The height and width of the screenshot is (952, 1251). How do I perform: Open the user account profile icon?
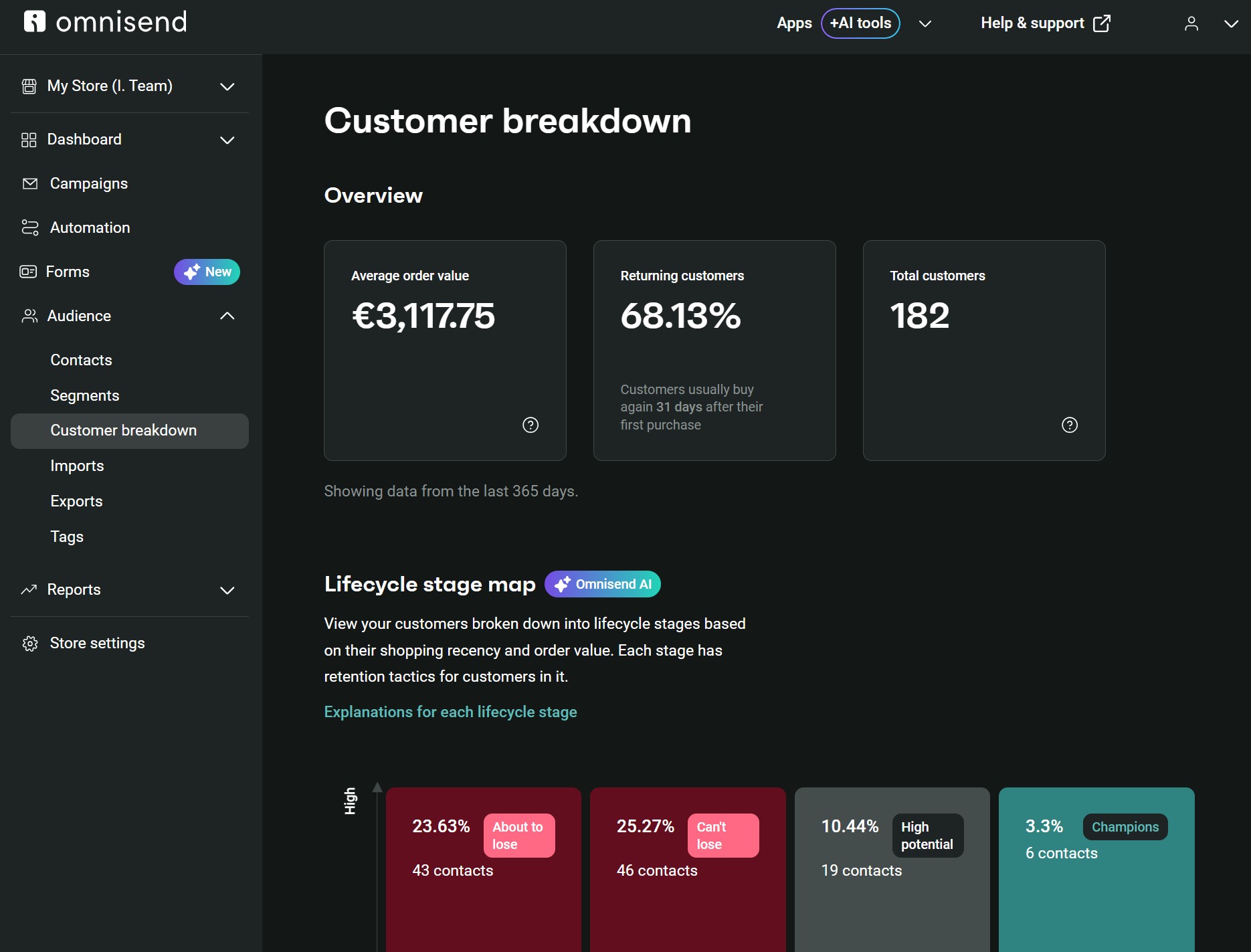coord(1191,23)
